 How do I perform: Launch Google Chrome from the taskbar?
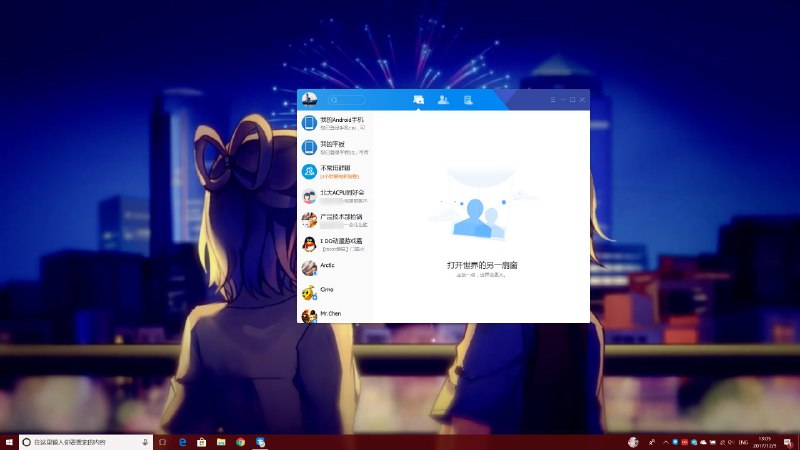(240, 442)
